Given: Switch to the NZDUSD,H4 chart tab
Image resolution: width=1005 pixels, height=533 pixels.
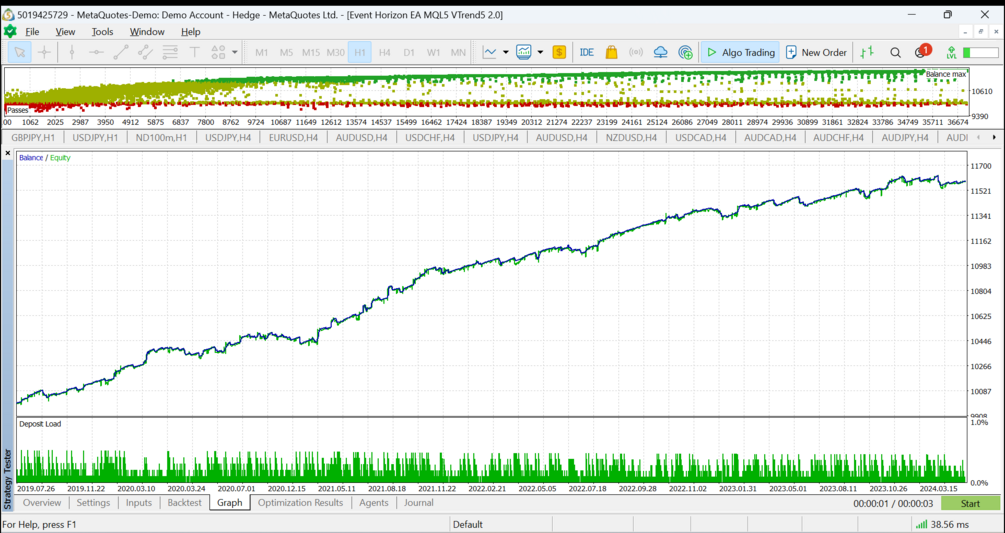Looking at the screenshot, I should tap(631, 137).
